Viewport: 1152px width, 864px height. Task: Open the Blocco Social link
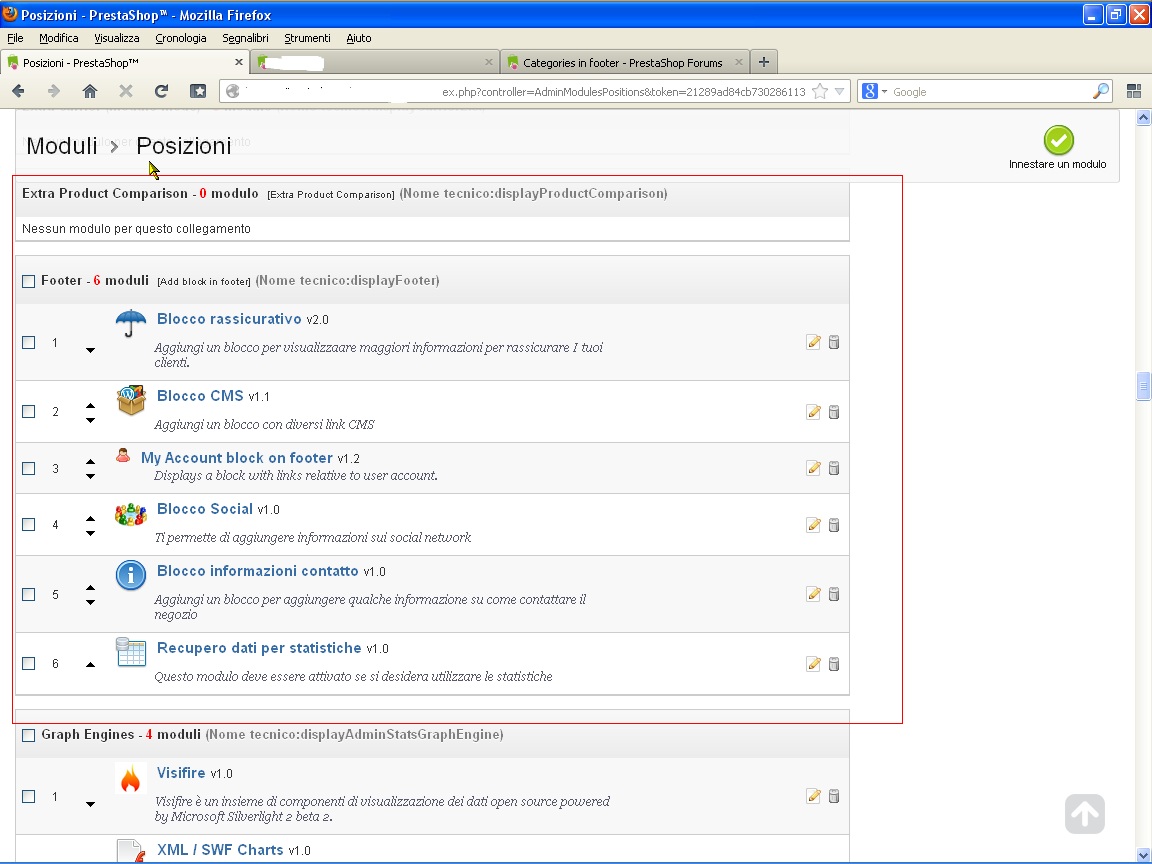204,508
